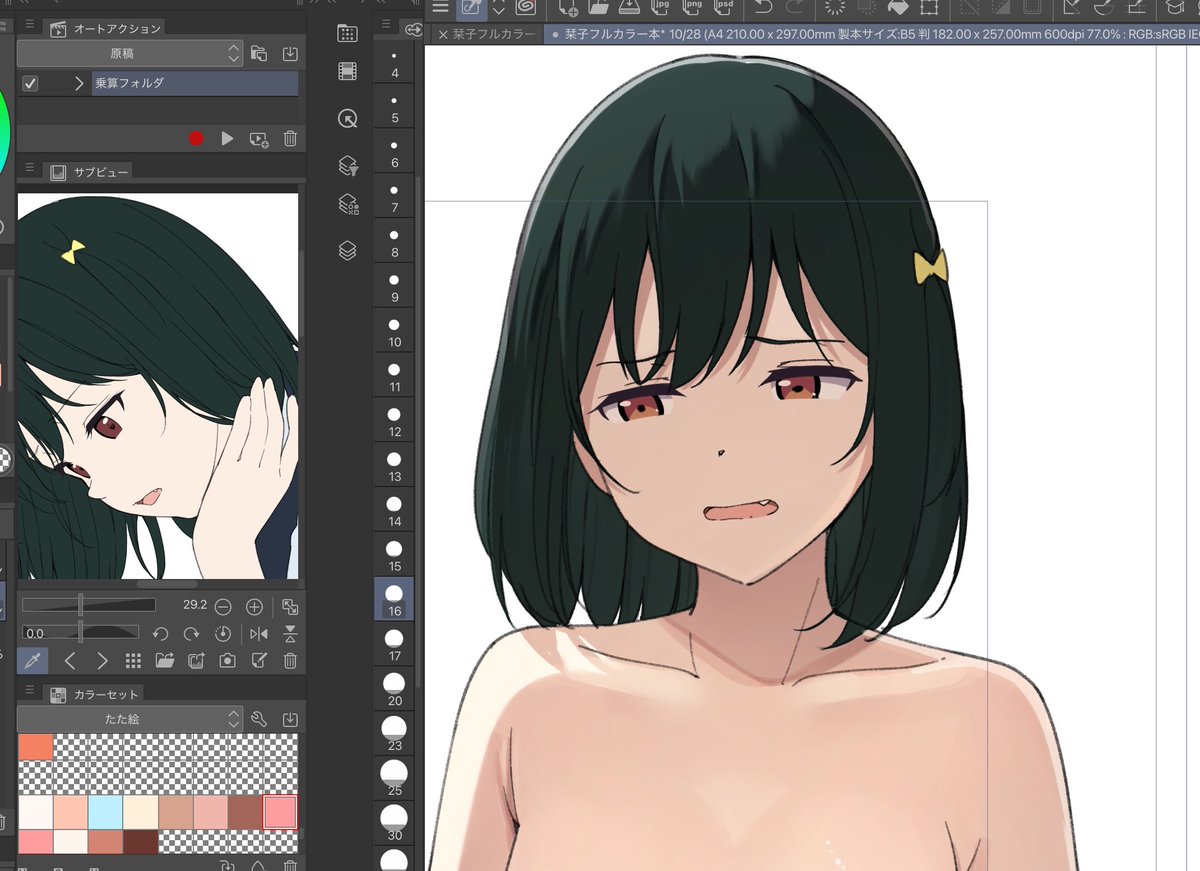Close the 栞子フルカラー document tab
Viewport: 1200px width, 871px height.
(x=444, y=34)
